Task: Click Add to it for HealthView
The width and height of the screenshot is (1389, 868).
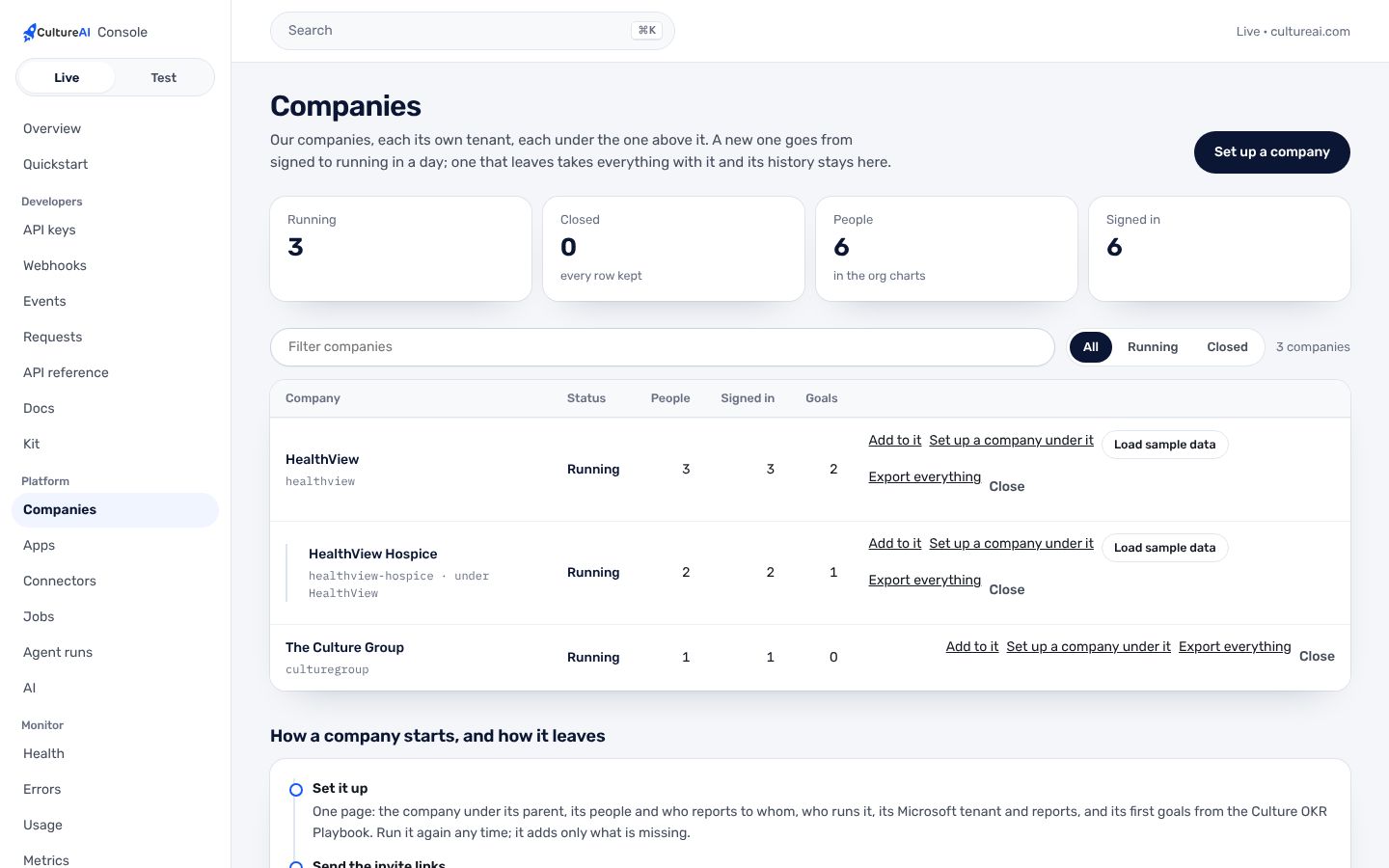Action: click(894, 440)
